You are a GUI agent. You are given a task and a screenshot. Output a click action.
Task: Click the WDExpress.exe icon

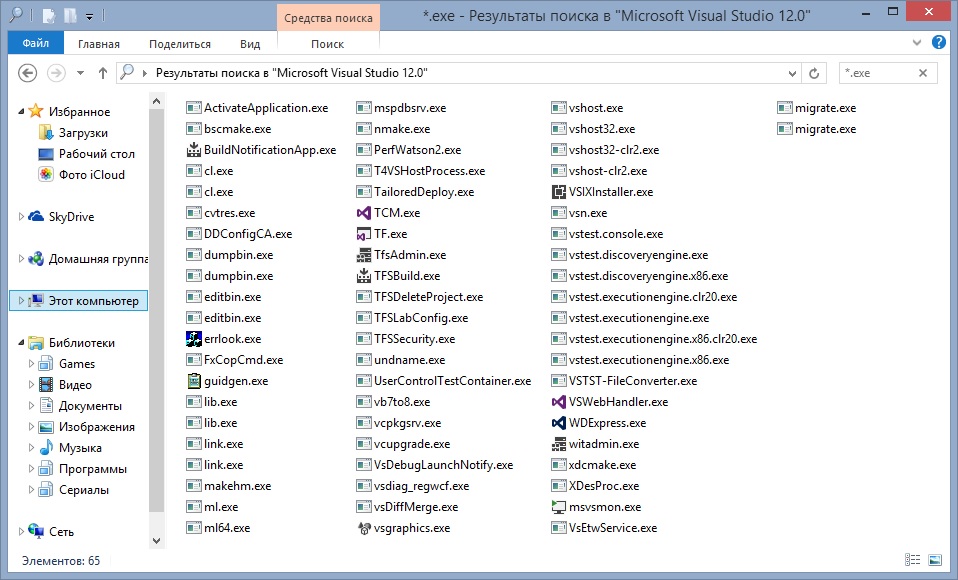click(x=558, y=423)
